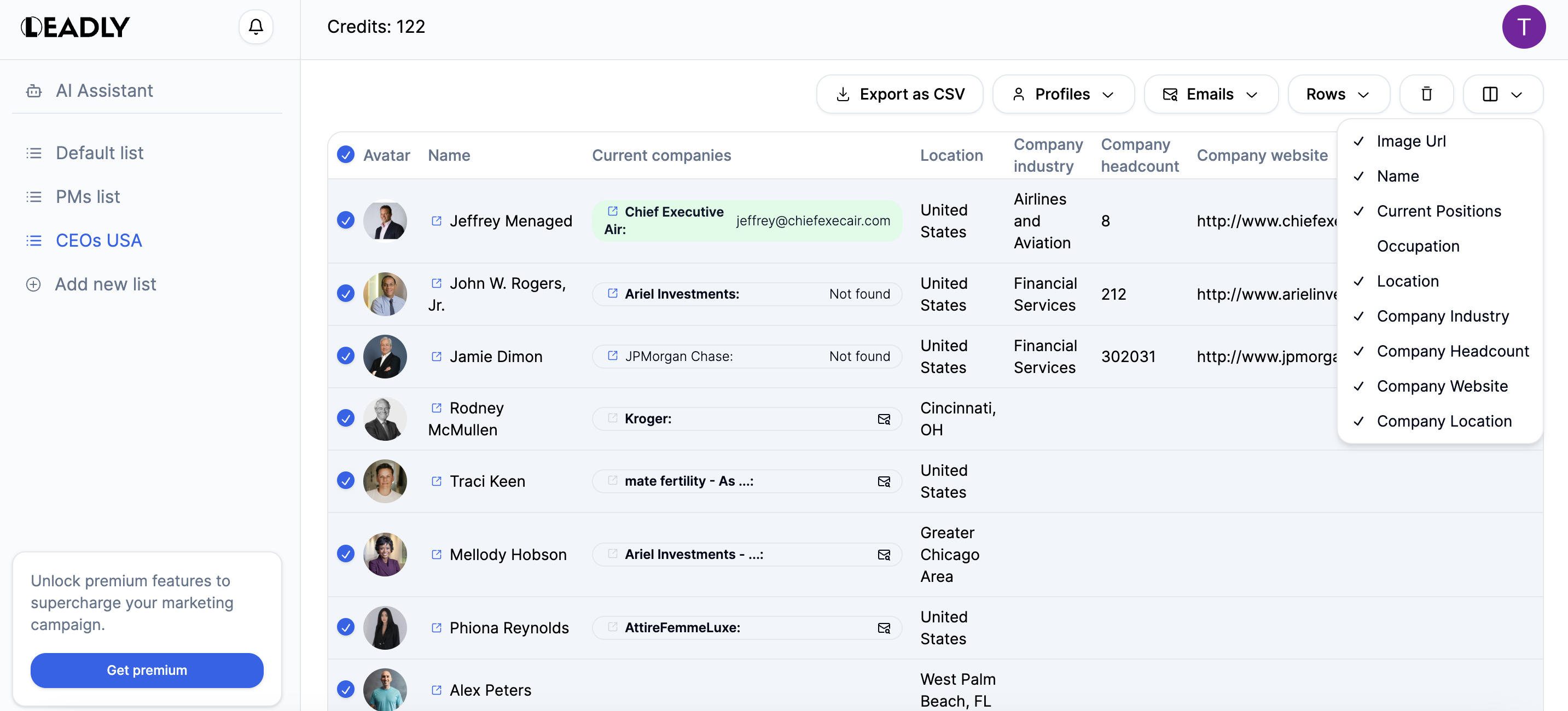
Task: Uncheck Jeffrey Menaged's row checkbox
Action: [x=346, y=220]
